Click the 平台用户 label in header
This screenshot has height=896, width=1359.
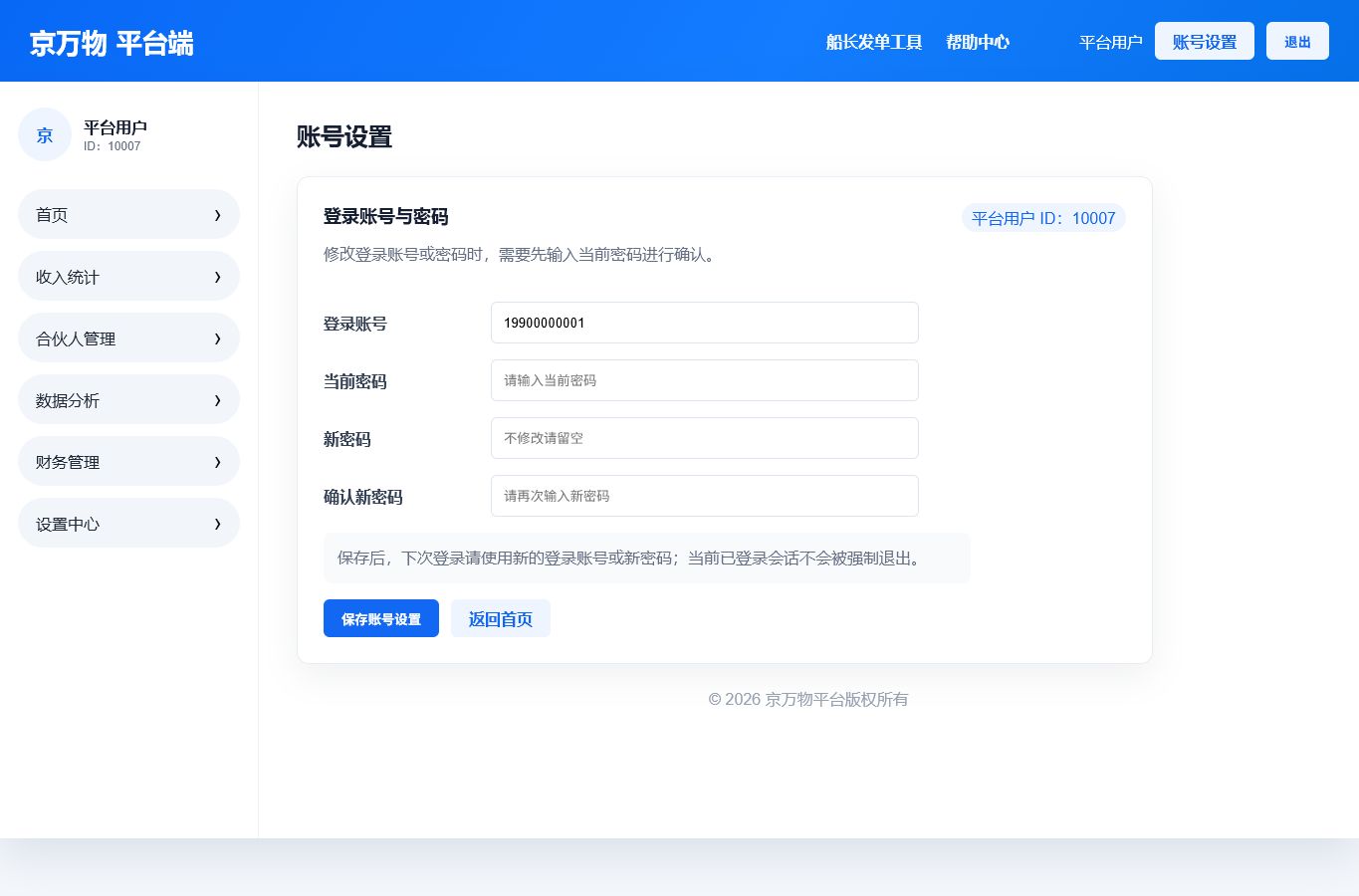tap(1111, 42)
